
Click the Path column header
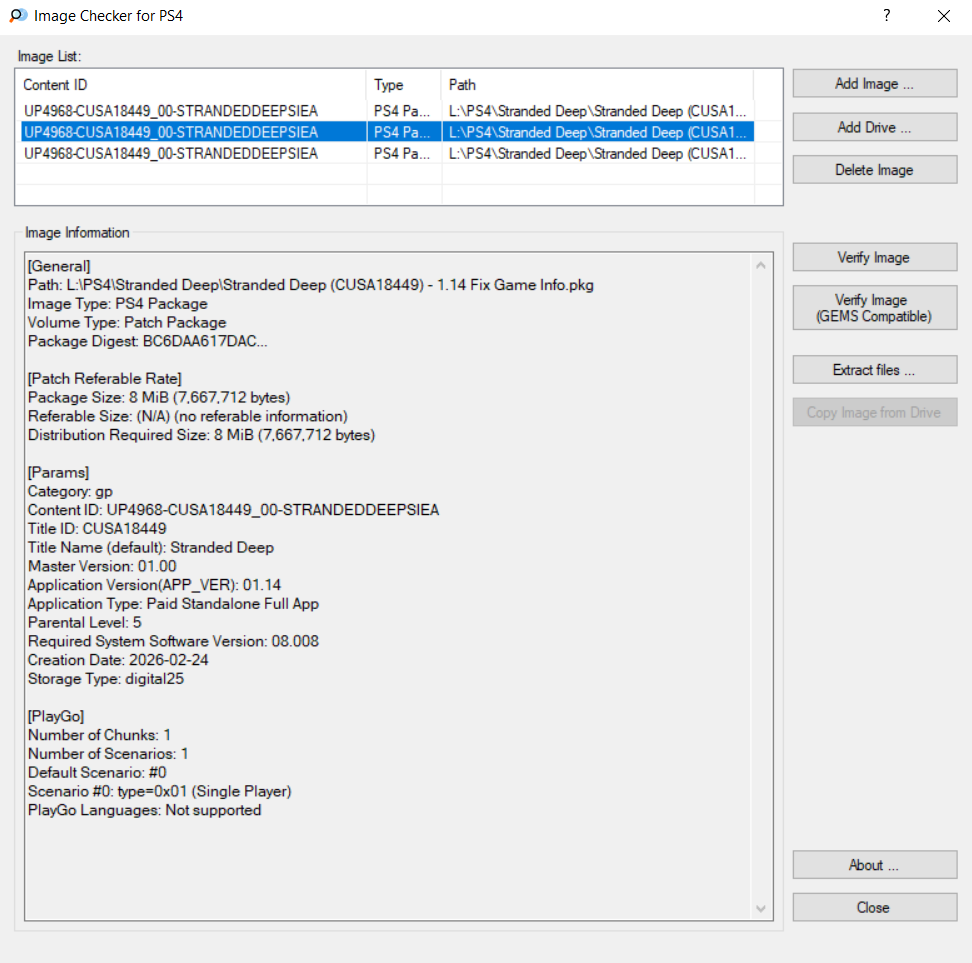click(x=596, y=85)
